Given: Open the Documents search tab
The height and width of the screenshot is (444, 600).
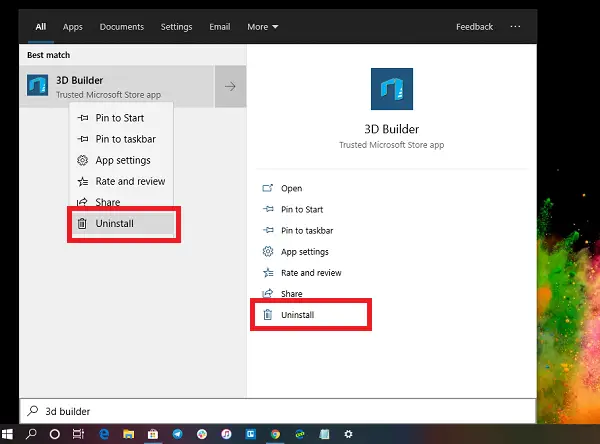Looking at the screenshot, I should (x=122, y=27).
